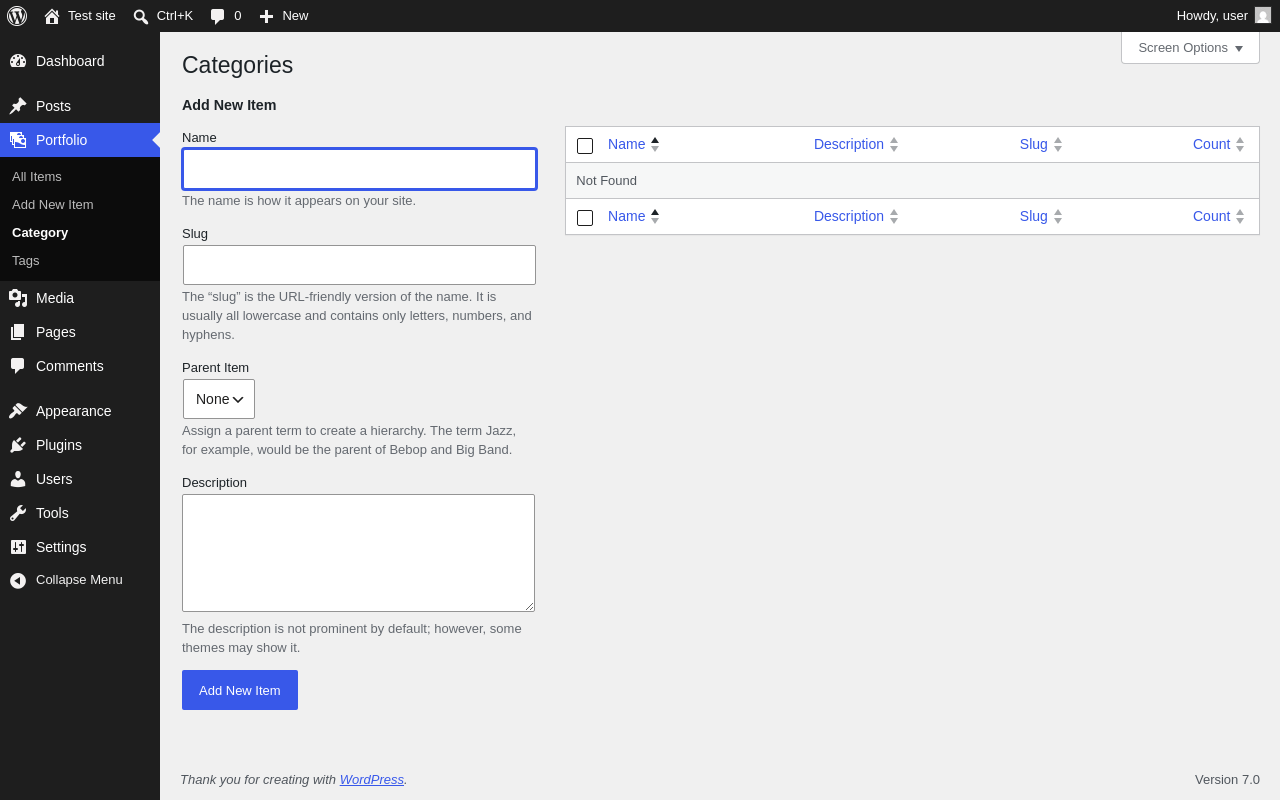The width and height of the screenshot is (1280, 800).
Task: Click the Plugins plug icon
Action: pyautogui.click(x=18, y=445)
